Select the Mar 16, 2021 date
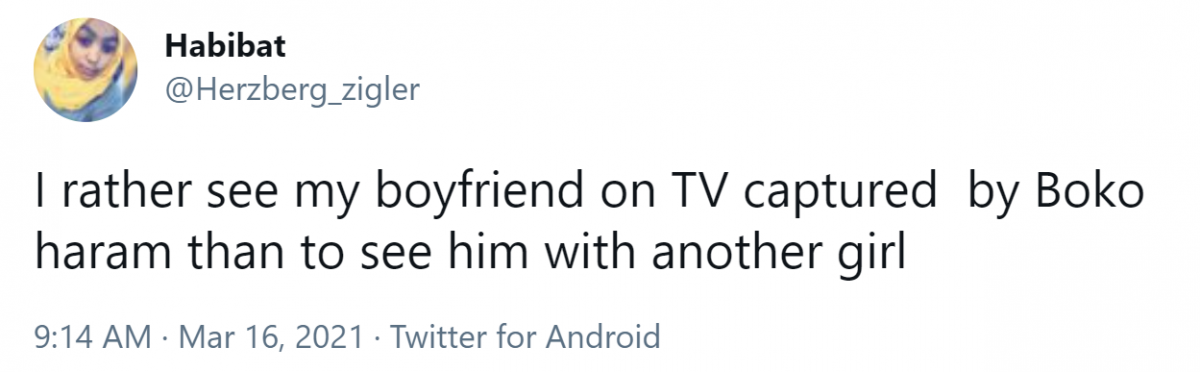The image size is (1200, 372). click(270, 335)
